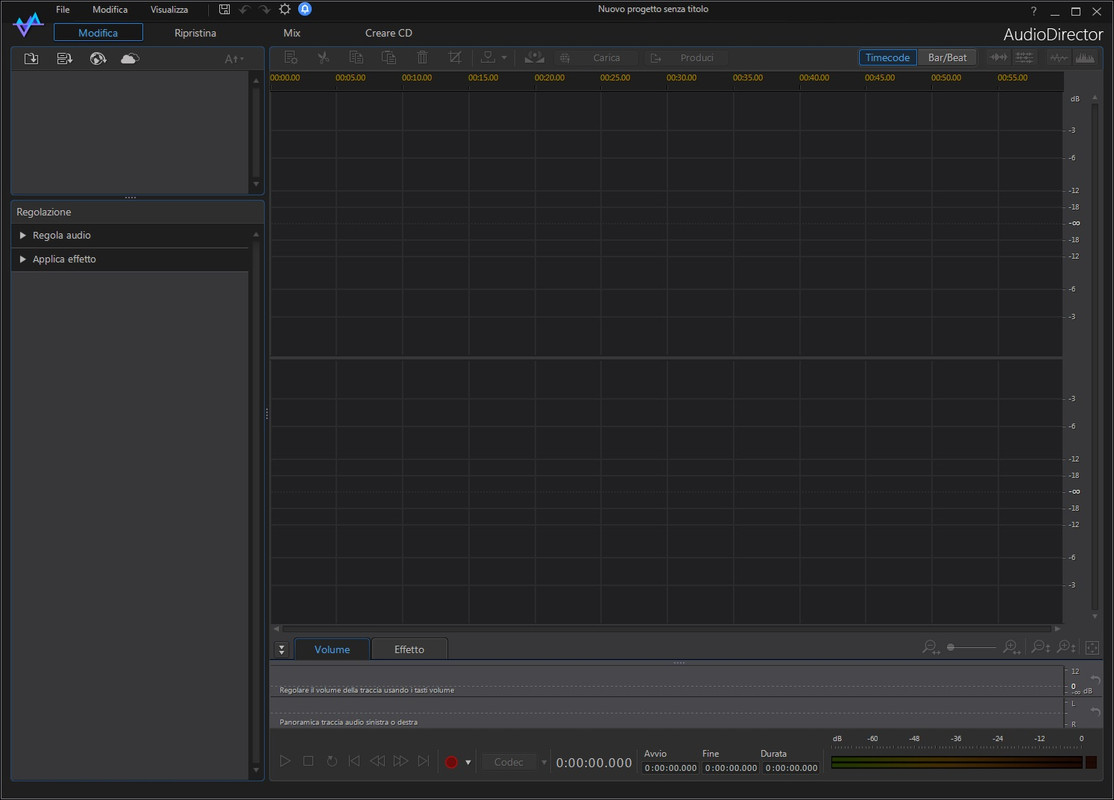
Task: Click the Stop button
Action: tap(308, 761)
